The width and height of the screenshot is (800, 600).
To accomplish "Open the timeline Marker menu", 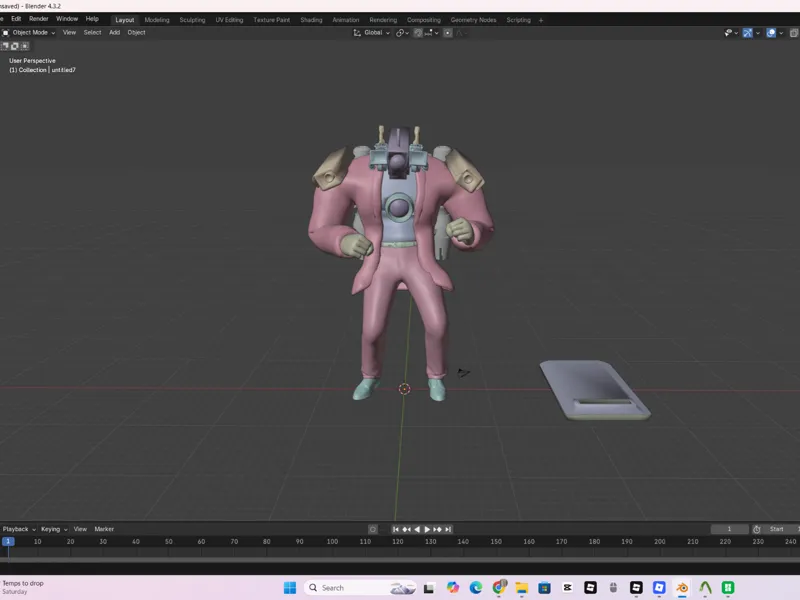I will 104,529.
